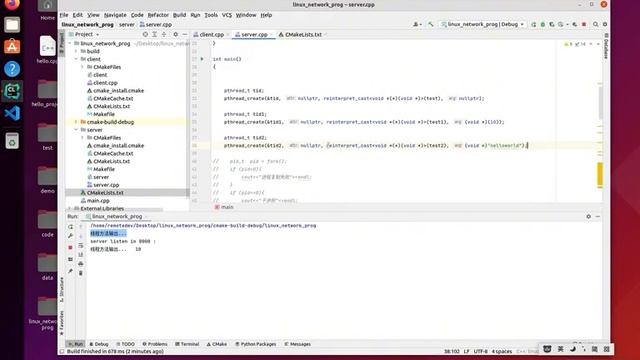Open Project view selector dropdown
The height and width of the screenshot is (360, 640).
point(84,35)
